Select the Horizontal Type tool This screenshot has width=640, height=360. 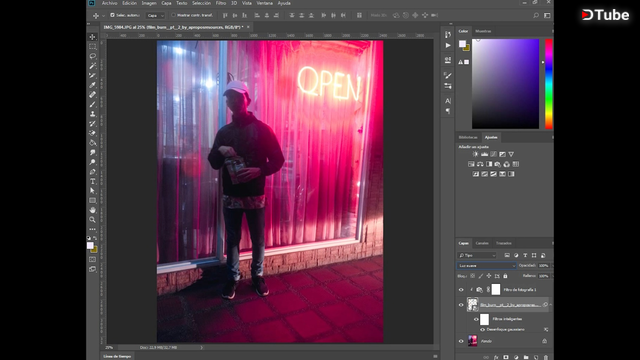[93, 181]
